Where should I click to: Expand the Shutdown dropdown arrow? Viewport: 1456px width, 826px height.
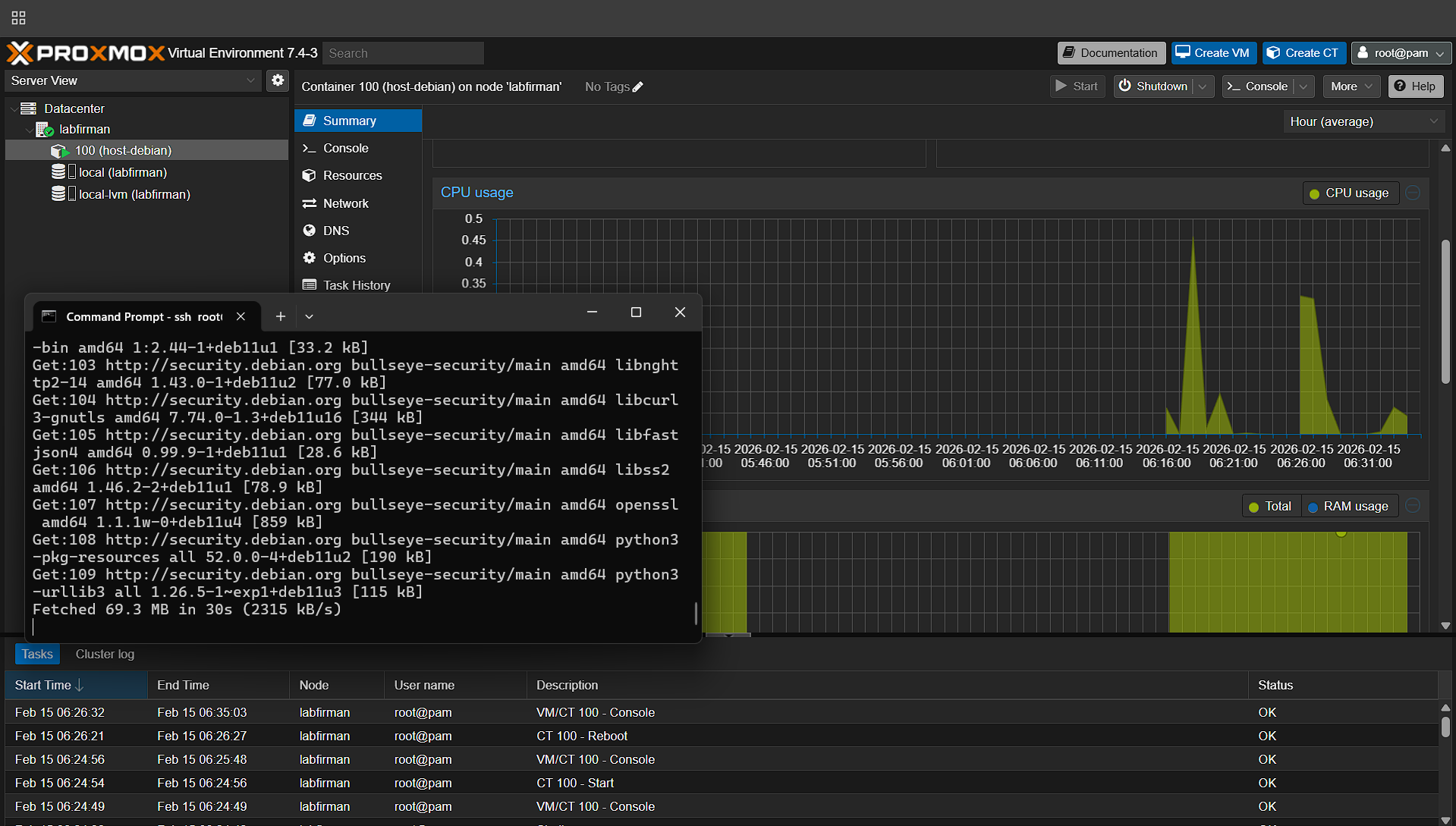click(x=1203, y=86)
